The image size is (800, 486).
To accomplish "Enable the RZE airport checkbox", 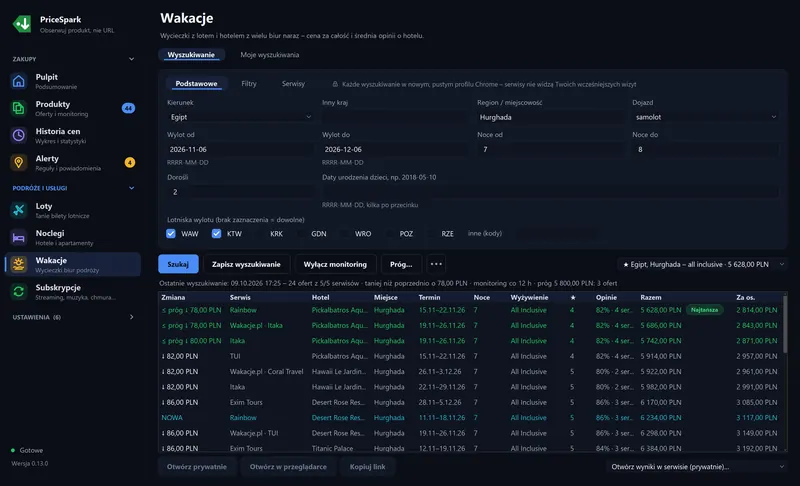I will [431, 234].
